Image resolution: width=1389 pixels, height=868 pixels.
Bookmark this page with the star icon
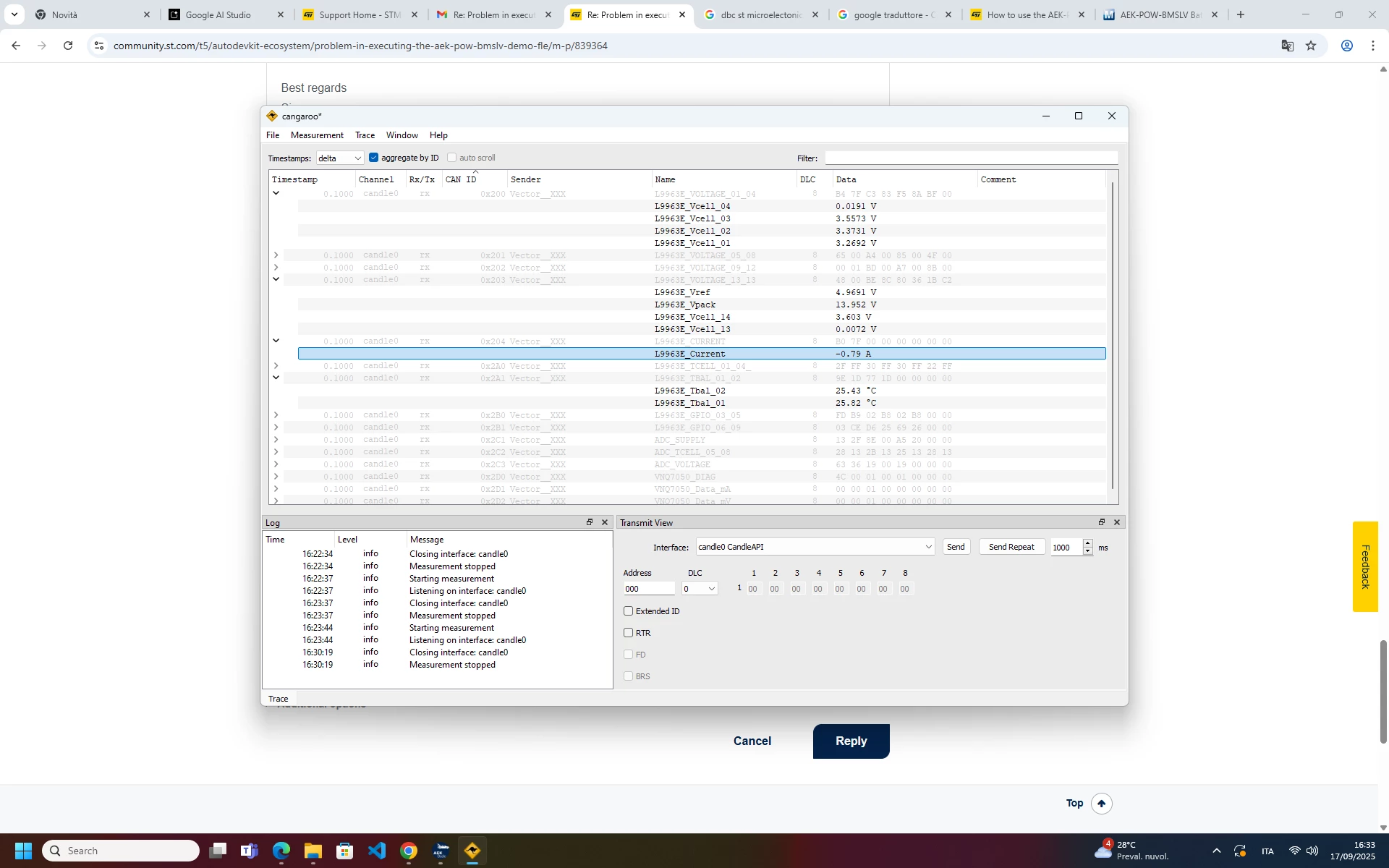[x=1312, y=46]
